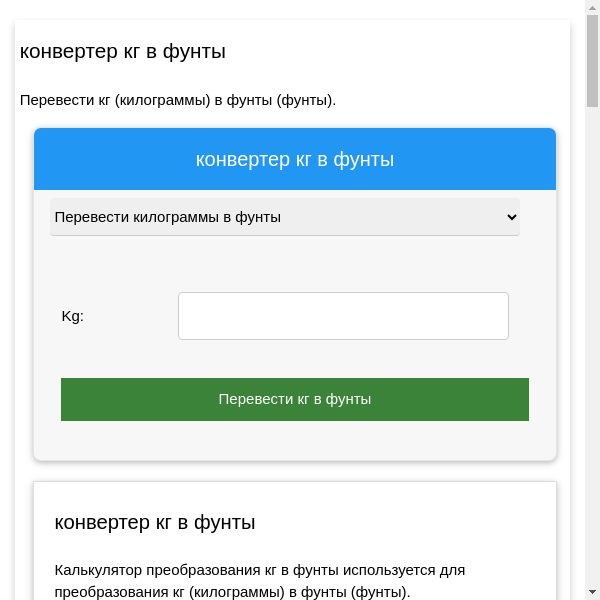Click the word Калькулятор in description

98,570
